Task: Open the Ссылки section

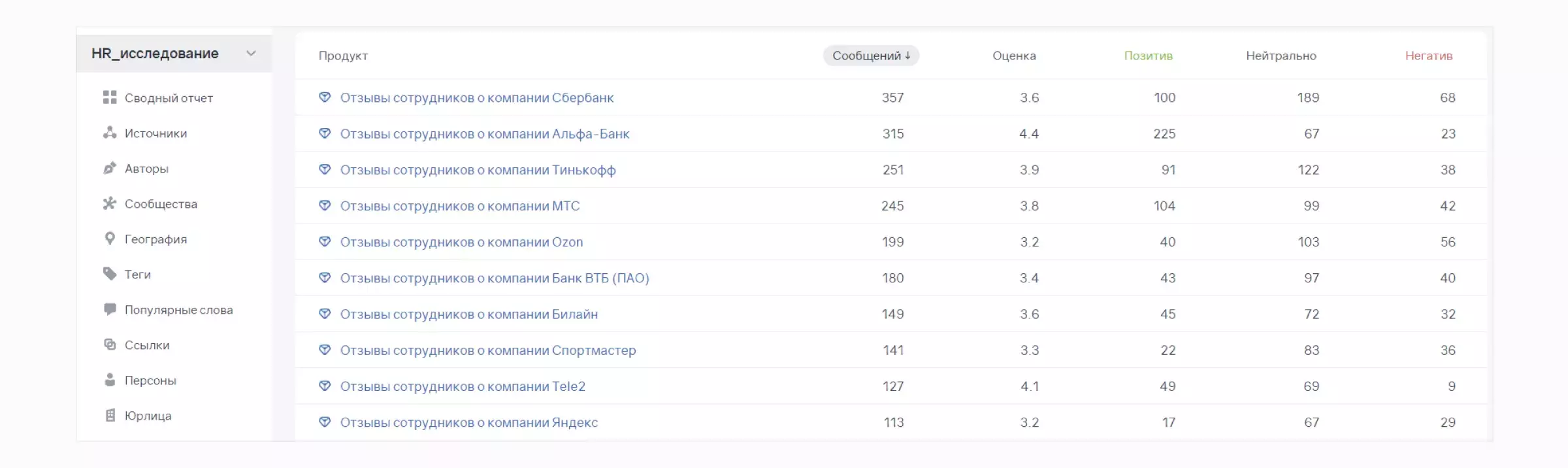Action: coord(147,345)
